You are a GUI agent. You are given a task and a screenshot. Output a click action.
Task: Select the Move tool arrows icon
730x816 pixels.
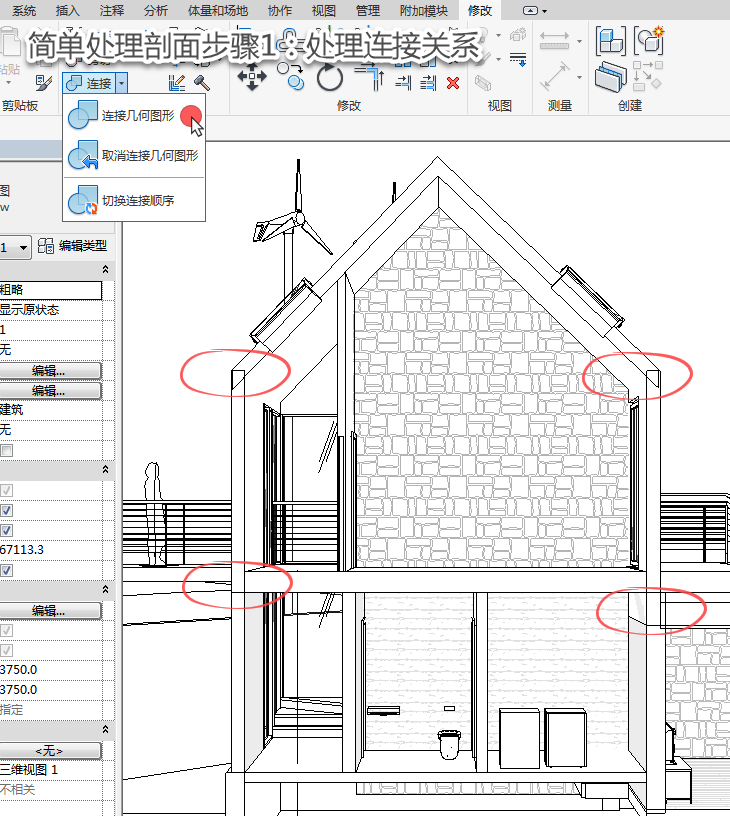(x=252, y=76)
